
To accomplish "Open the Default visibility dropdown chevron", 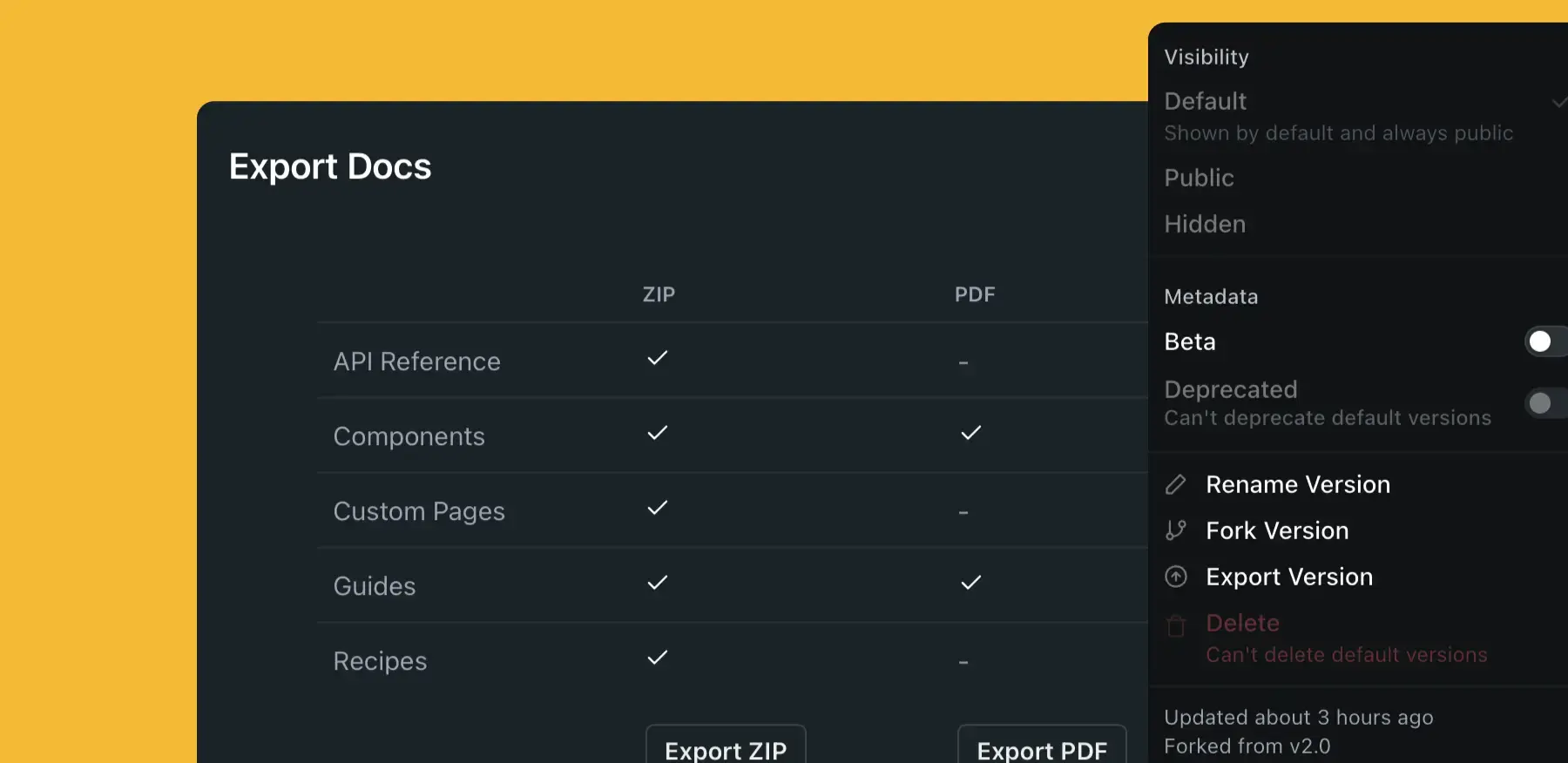I will tap(1558, 103).
